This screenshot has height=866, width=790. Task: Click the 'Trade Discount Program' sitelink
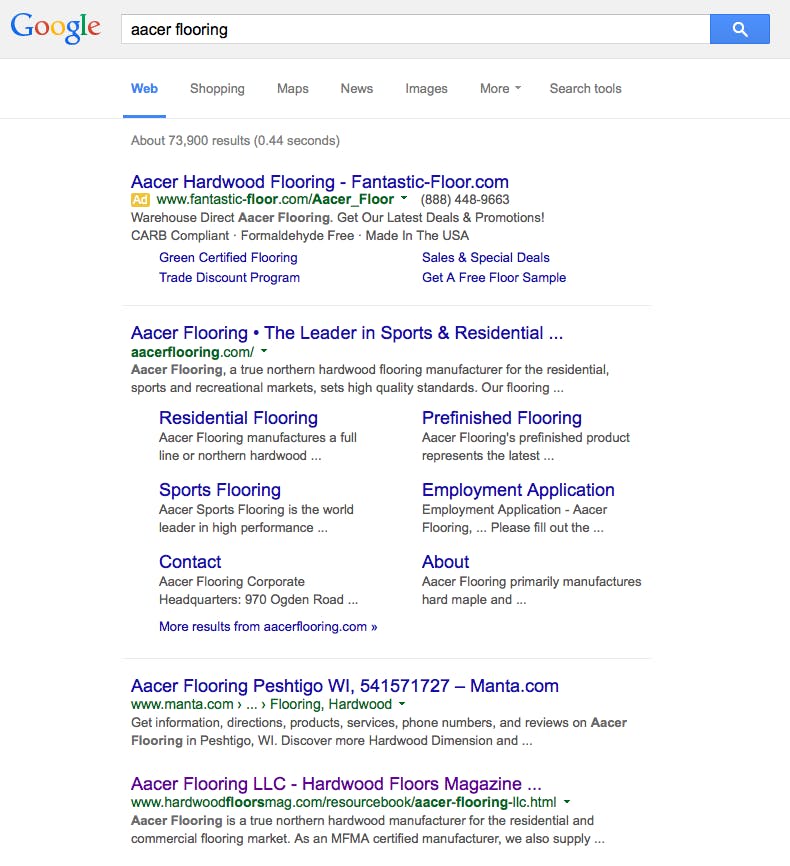[x=229, y=277]
